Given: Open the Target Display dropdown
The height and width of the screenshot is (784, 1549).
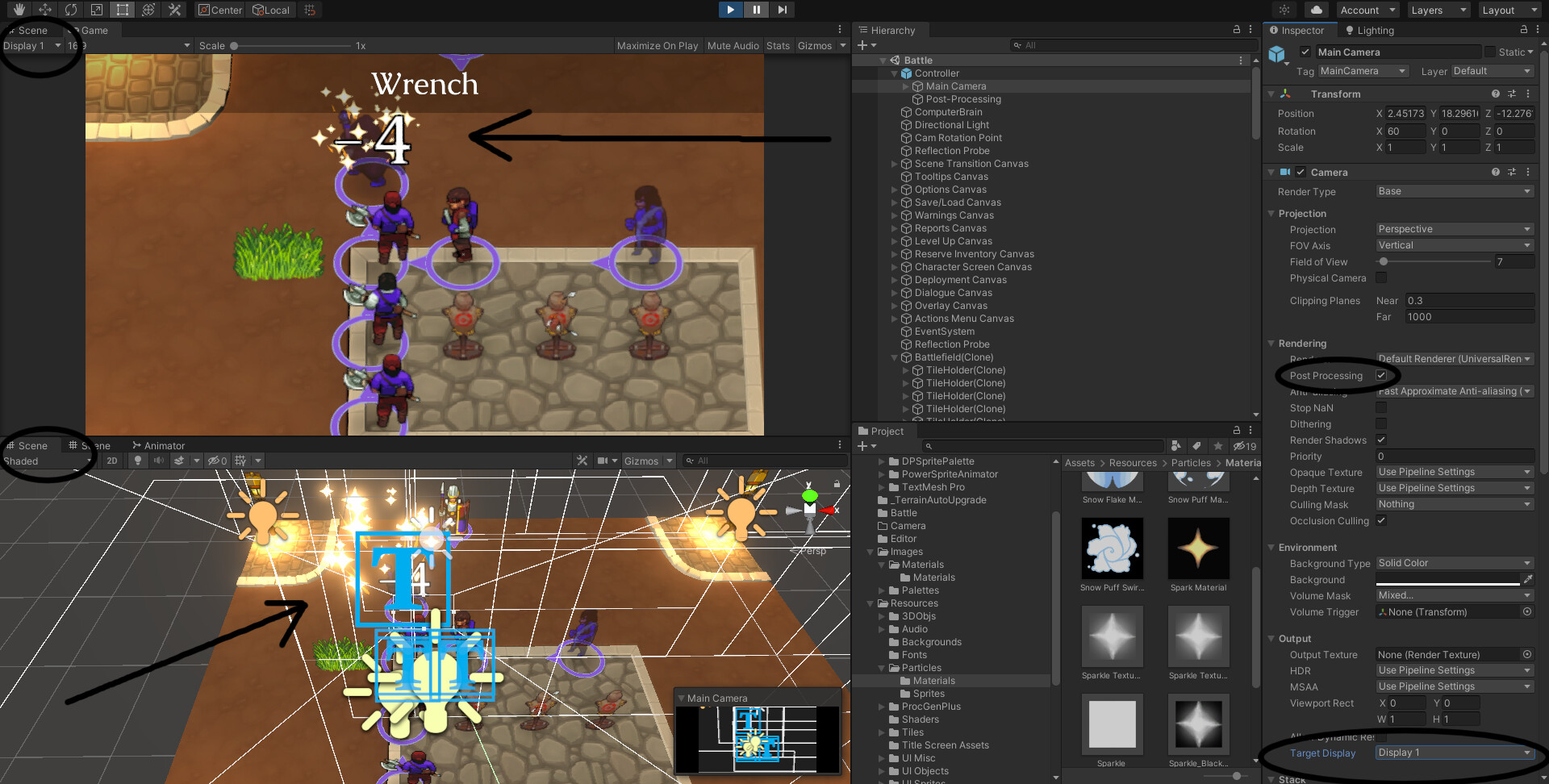Looking at the screenshot, I should pyautogui.click(x=1452, y=753).
